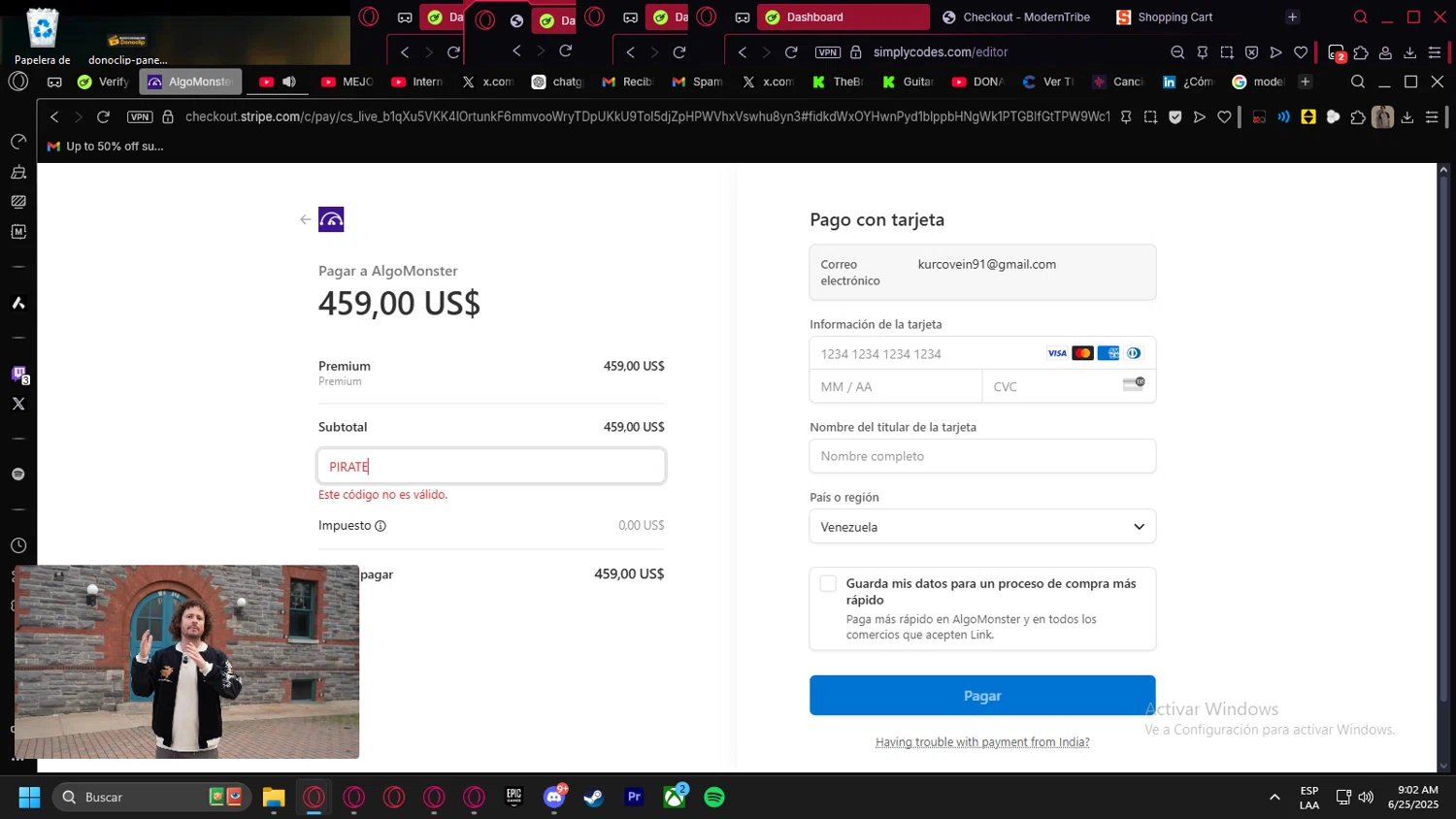This screenshot has width=1456, height=819.
Task: Mute the playing YouTube tab speaker icon
Action: (x=289, y=82)
